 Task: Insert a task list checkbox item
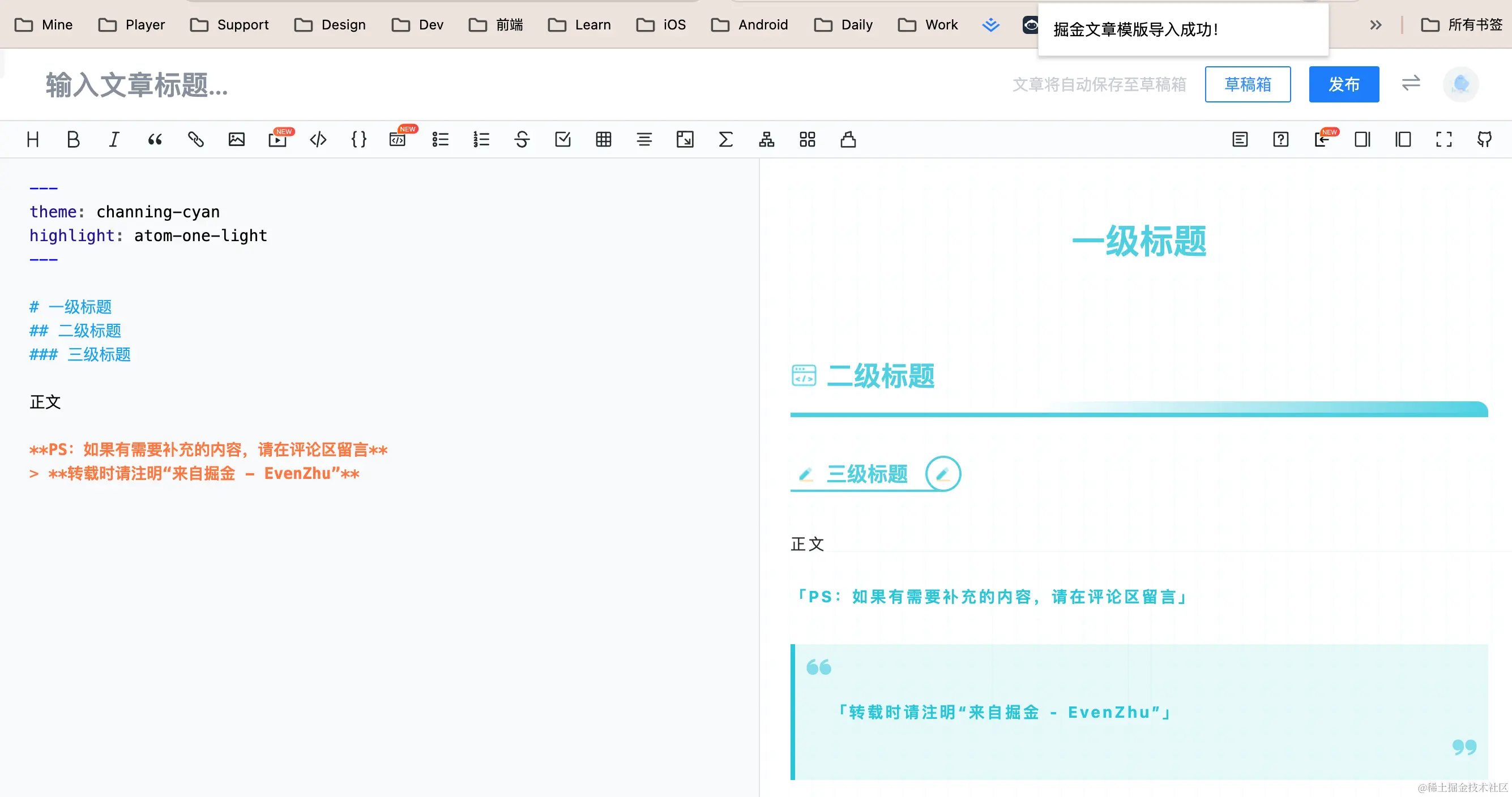tap(562, 140)
